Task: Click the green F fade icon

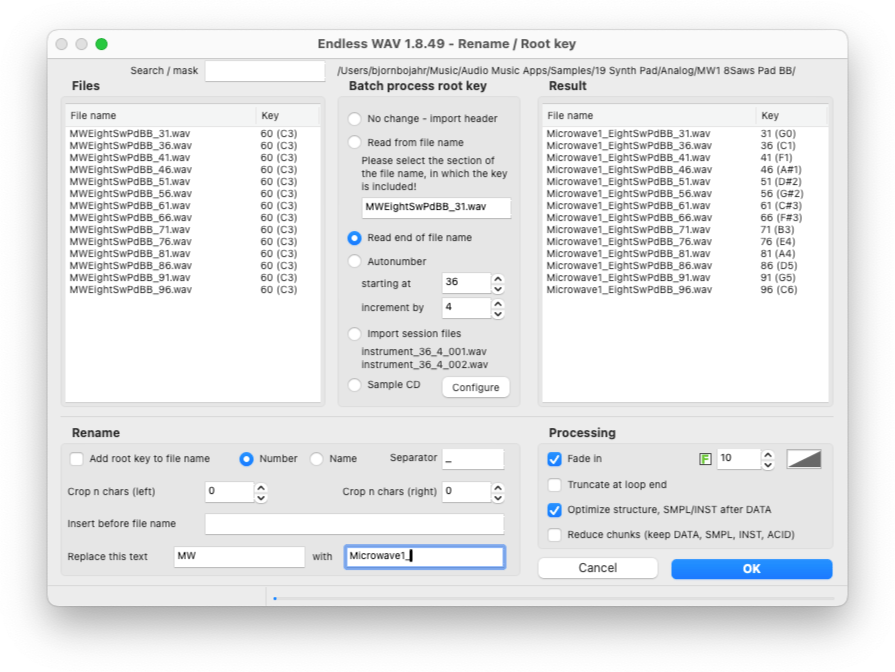Action: coord(705,459)
